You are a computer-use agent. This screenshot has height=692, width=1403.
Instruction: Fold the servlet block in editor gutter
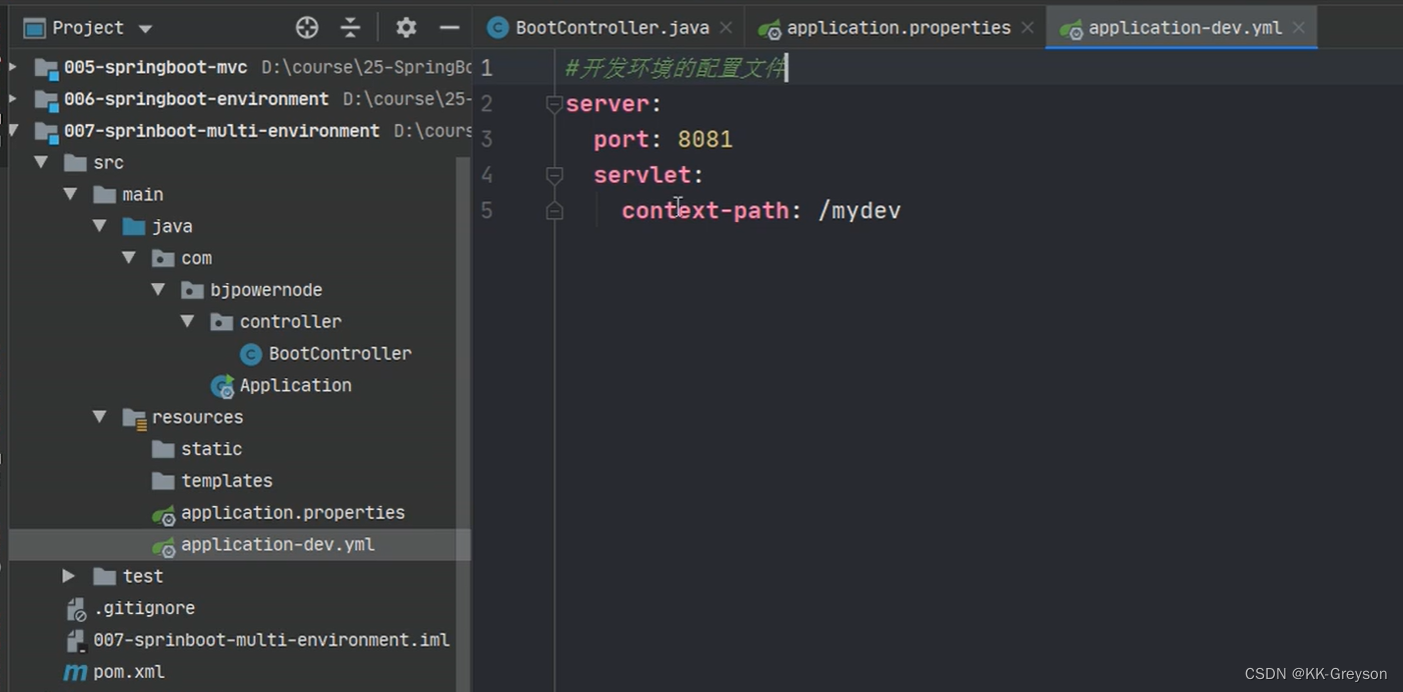[554, 175]
